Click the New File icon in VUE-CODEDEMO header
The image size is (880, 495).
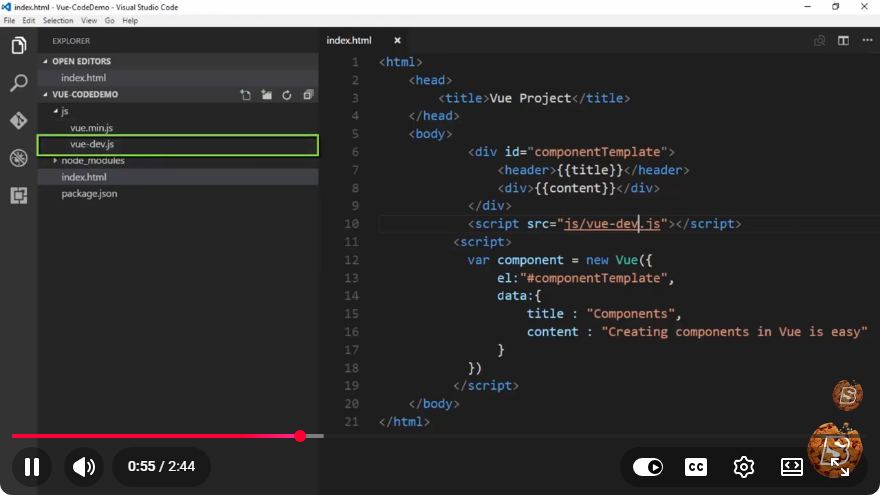pyautogui.click(x=246, y=95)
